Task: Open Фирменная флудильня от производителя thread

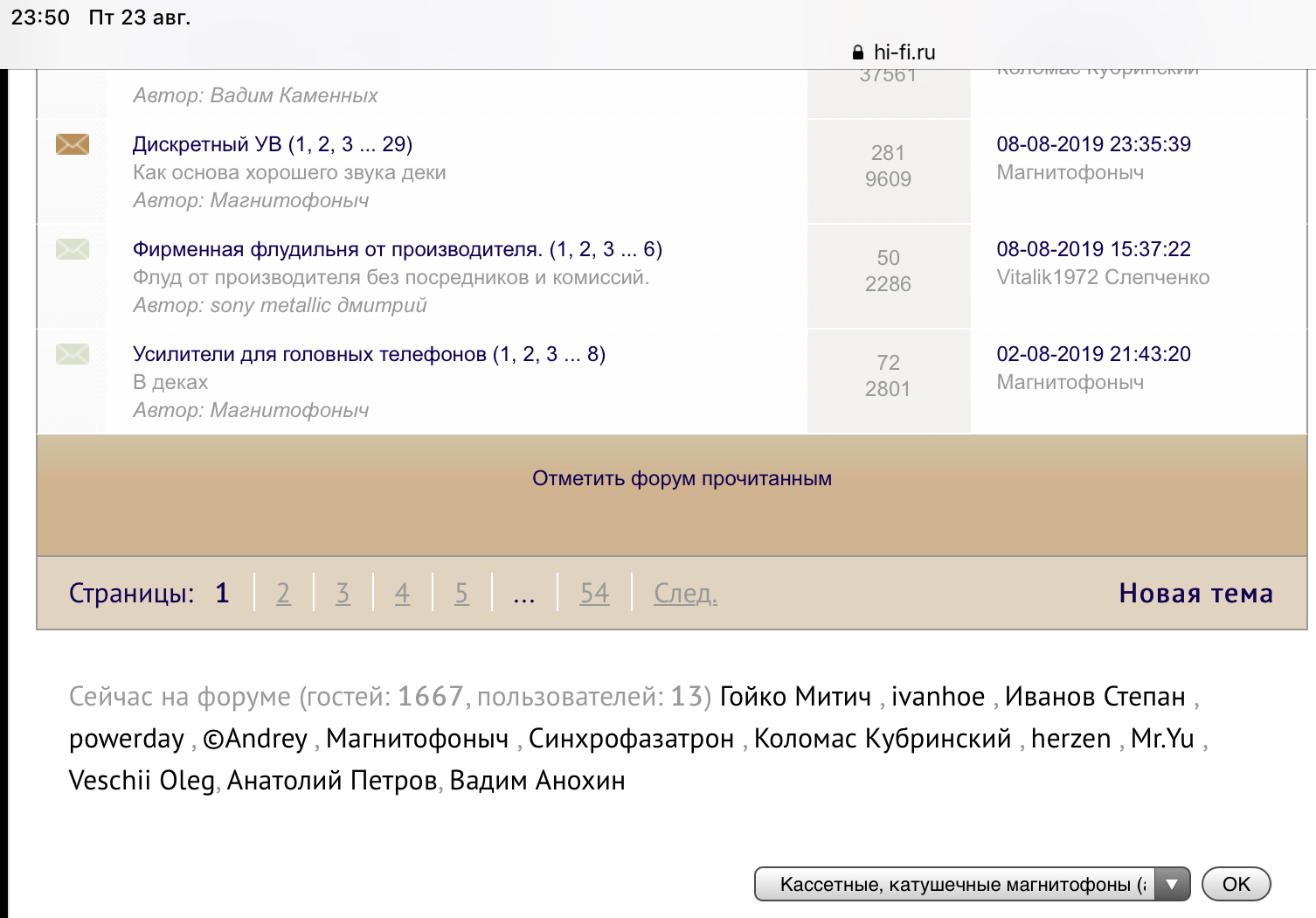Action: pyautogui.click(x=337, y=249)
